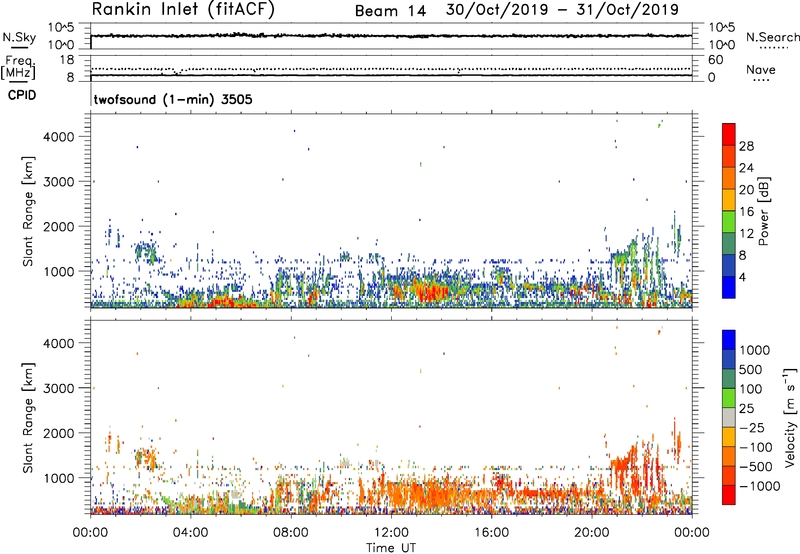
Task: Select the "Freq. [MHz]" axis label
Action: 18,68
